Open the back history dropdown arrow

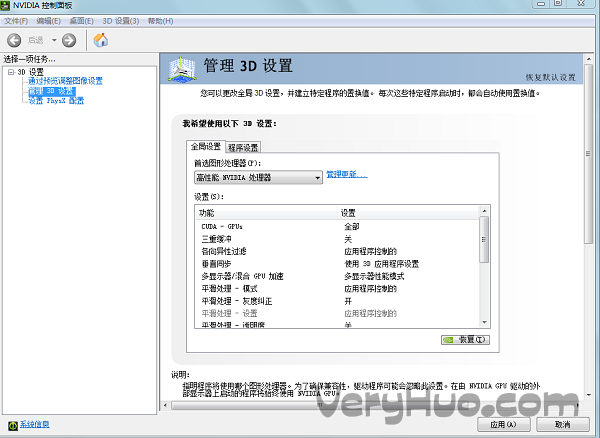pos(53,40)
